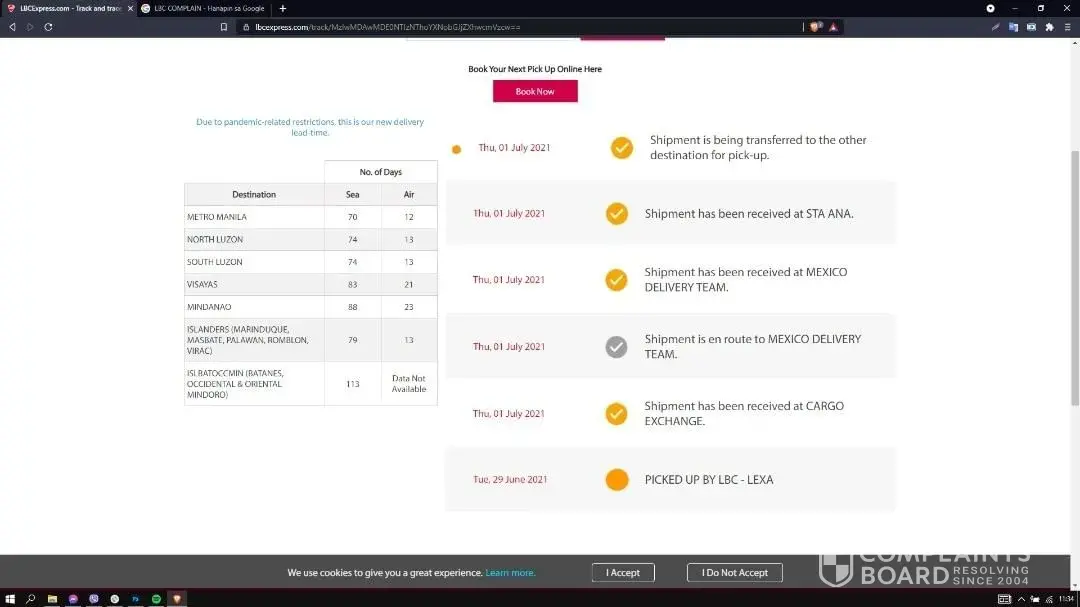1080x607 pixels.
Task: Click the browser reload button
Action: pos(48,27)
